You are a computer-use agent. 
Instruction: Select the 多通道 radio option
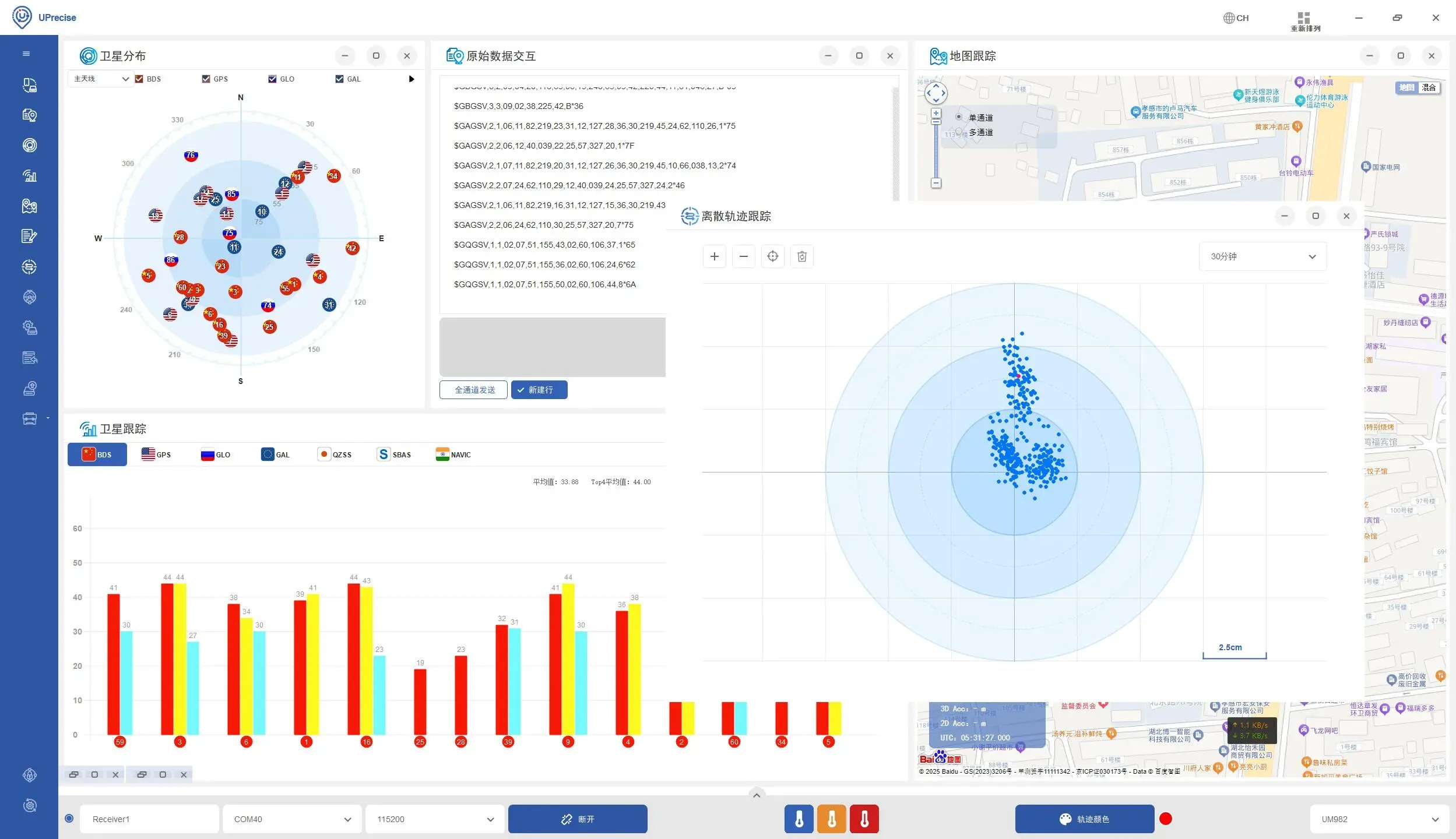coord(959,132)
